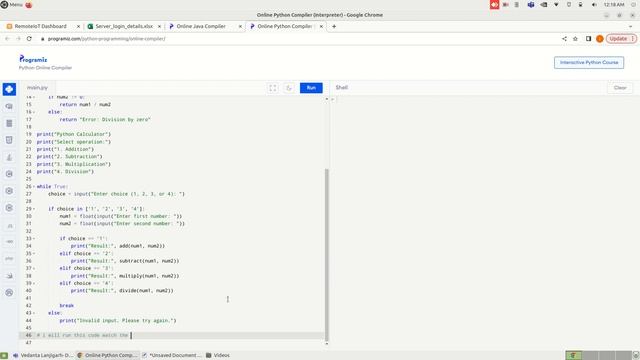640x360 pixels.
Task: Click the 'break' statement on line 42
Action: click(x=67, y=306)
